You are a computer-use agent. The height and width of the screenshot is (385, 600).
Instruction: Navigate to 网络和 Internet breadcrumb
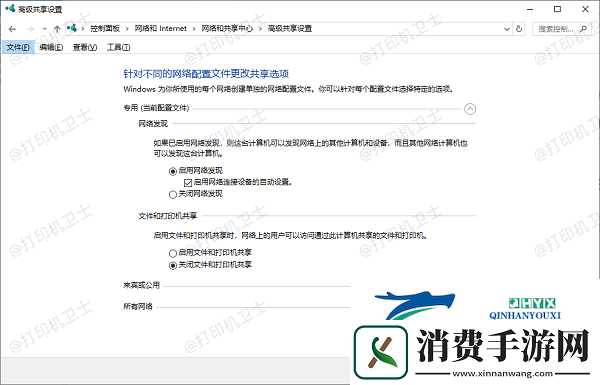coord(161,29)
